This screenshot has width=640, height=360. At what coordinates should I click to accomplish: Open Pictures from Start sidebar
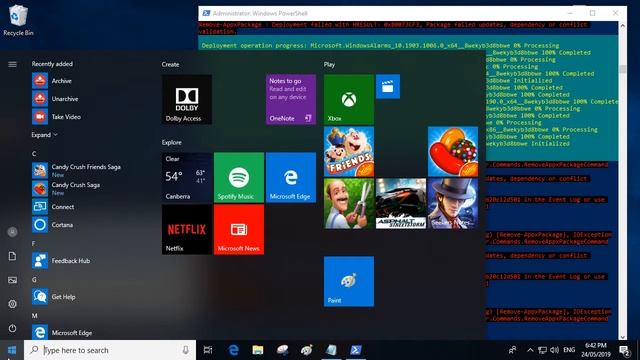(x=12, y=280)
